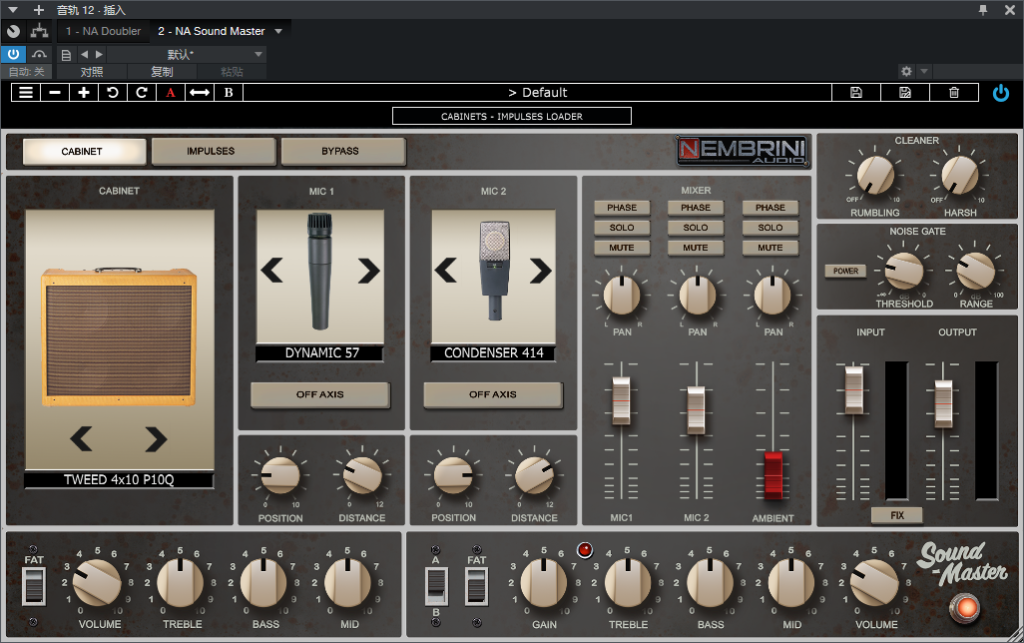Click the CABINETS - IMPULSES LOADER title button
The height and width of the screenshot is (643, 1024).
pyautogui.click(x=512, y=116)
